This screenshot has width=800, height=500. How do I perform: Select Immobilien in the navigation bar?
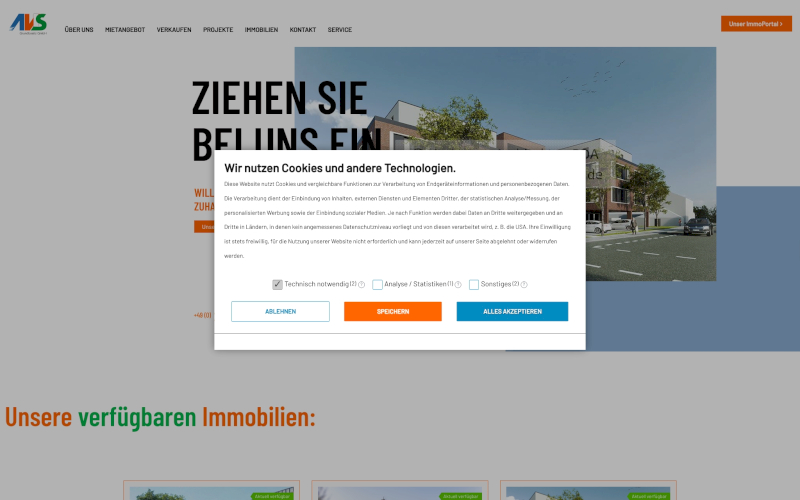[x=261, y=30]
